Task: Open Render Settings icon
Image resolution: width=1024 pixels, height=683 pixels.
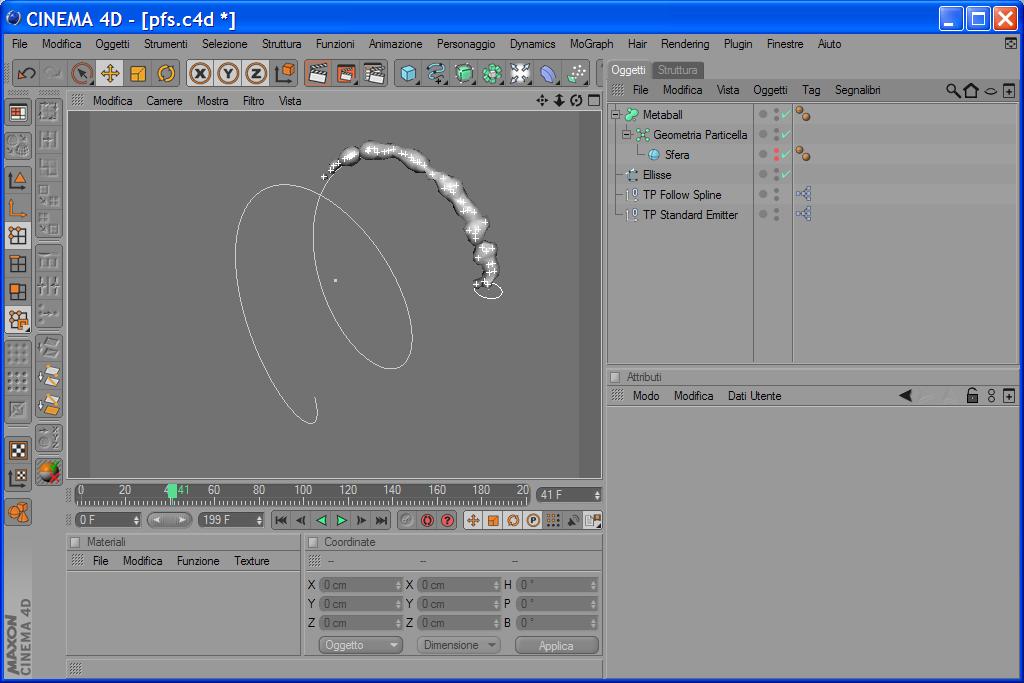Action: click(x=374, y=74)
